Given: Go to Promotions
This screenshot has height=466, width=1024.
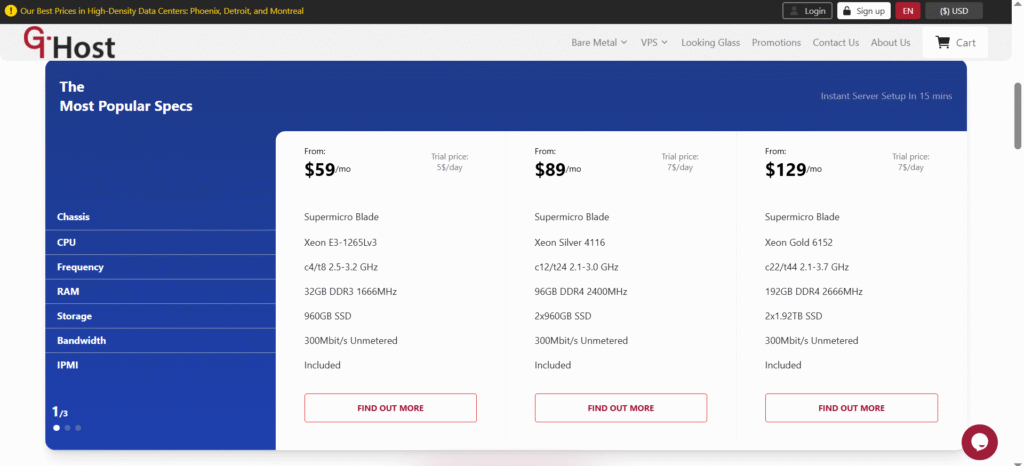Looking at the screenshot, I should tap(776, 42).
